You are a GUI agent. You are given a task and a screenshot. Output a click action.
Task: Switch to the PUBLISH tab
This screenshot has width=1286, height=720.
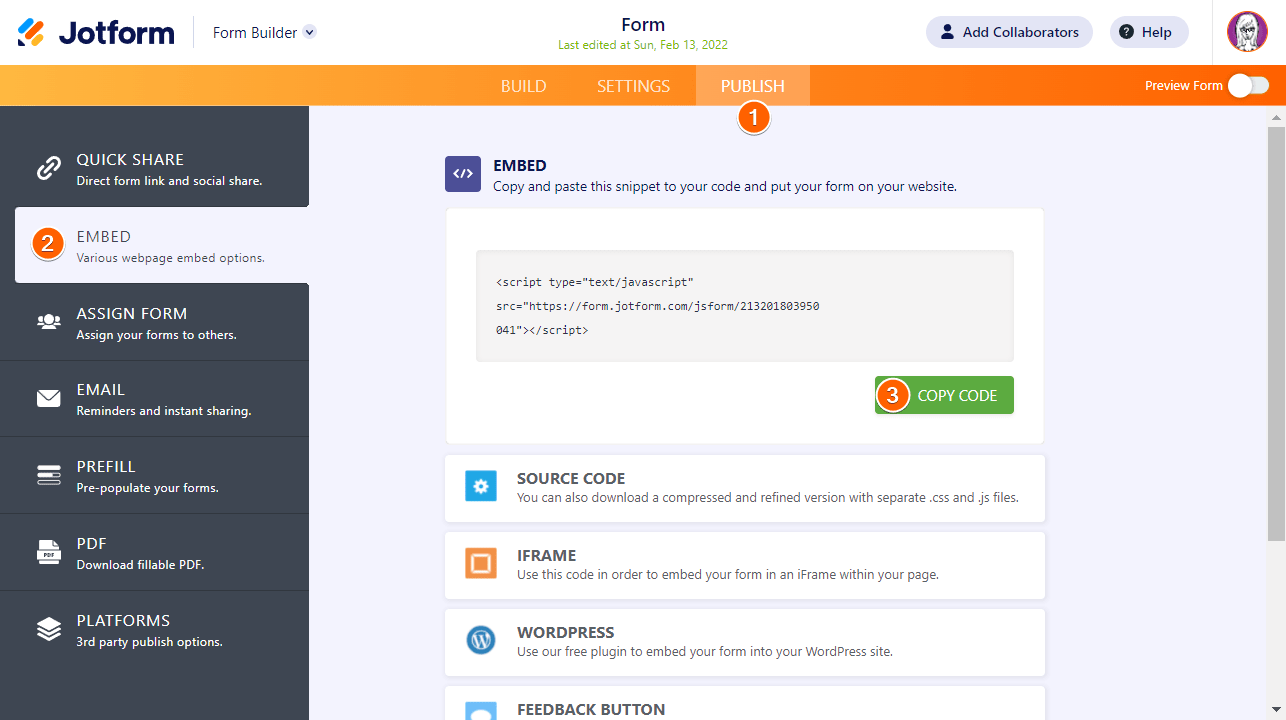tap(753, 86)
